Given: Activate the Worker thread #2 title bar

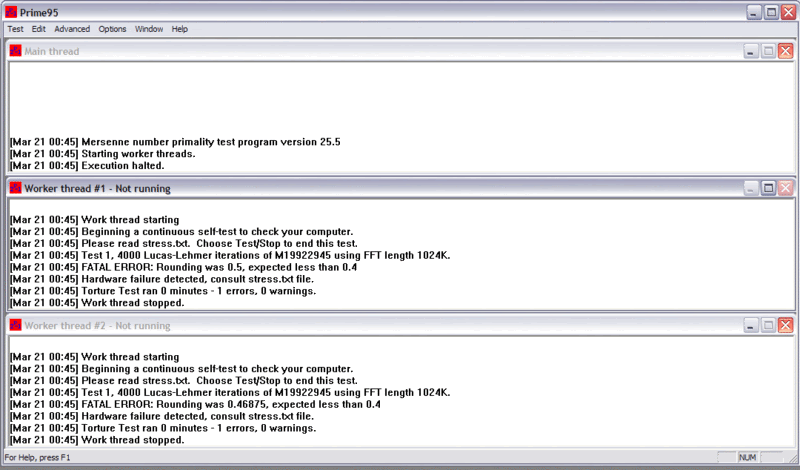Looking at the screenshot, I should pos(400,325).
